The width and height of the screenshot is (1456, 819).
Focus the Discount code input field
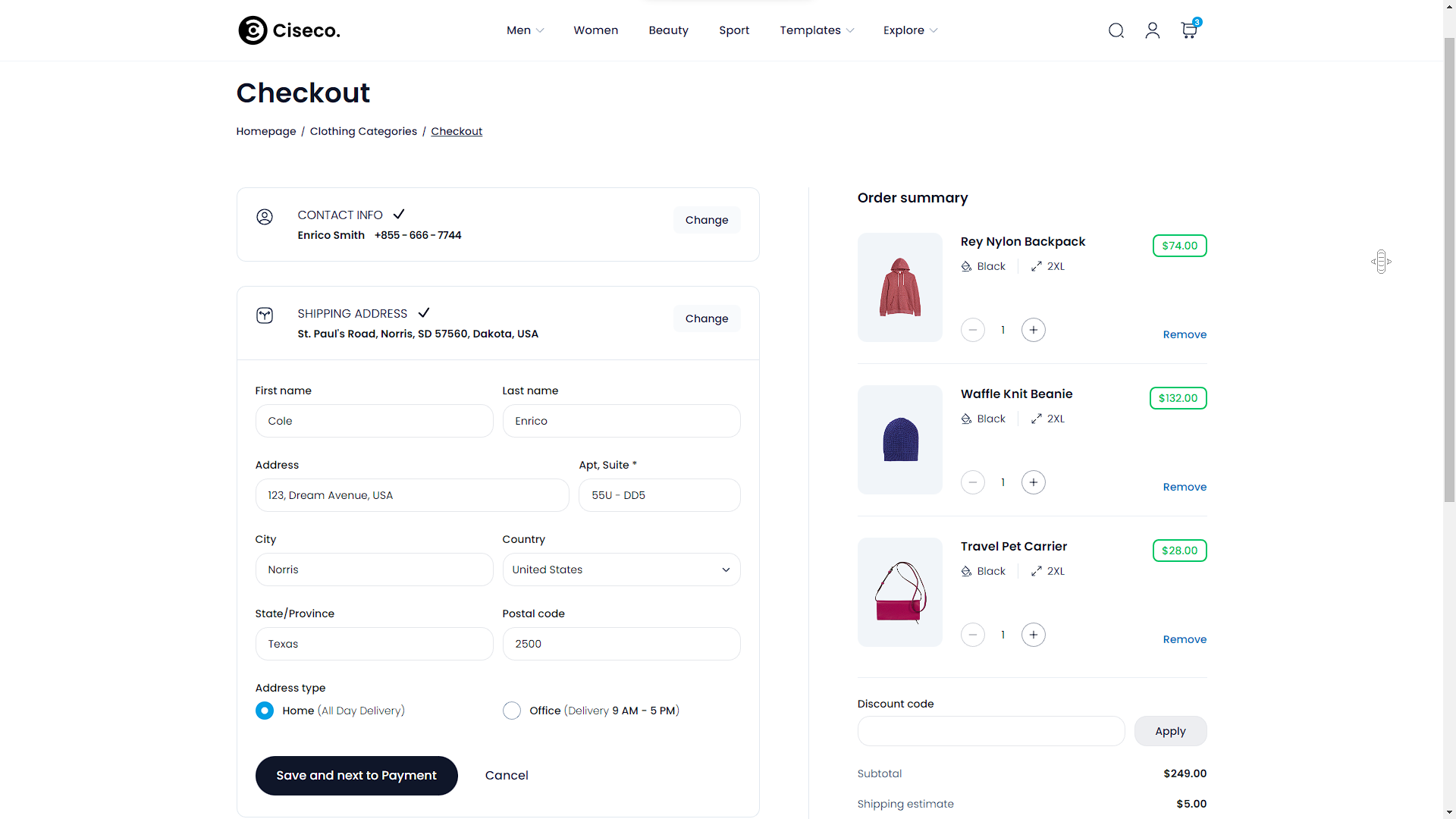tap(990, 731)
